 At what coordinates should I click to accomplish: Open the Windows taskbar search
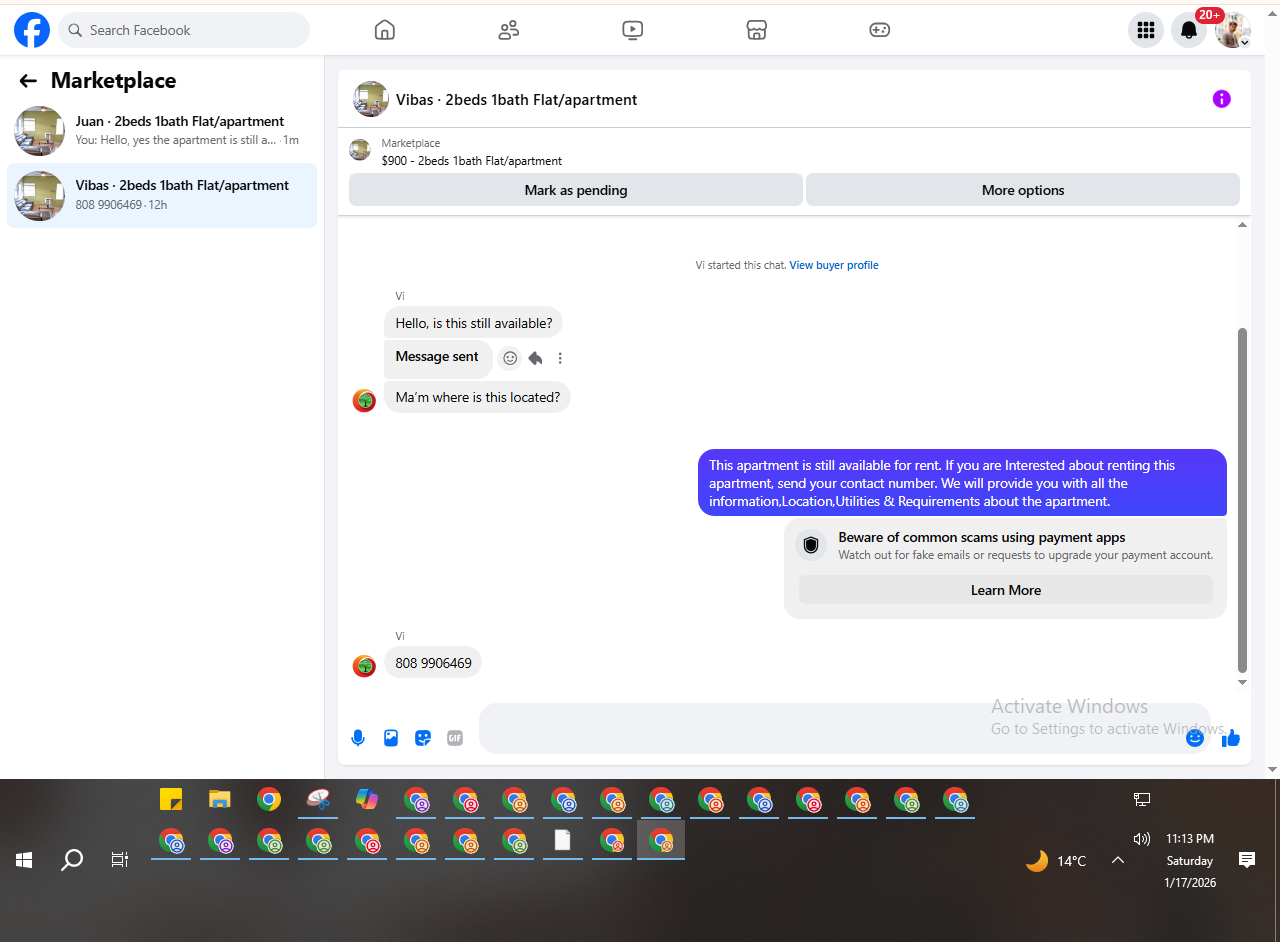[x=72, y=860]
